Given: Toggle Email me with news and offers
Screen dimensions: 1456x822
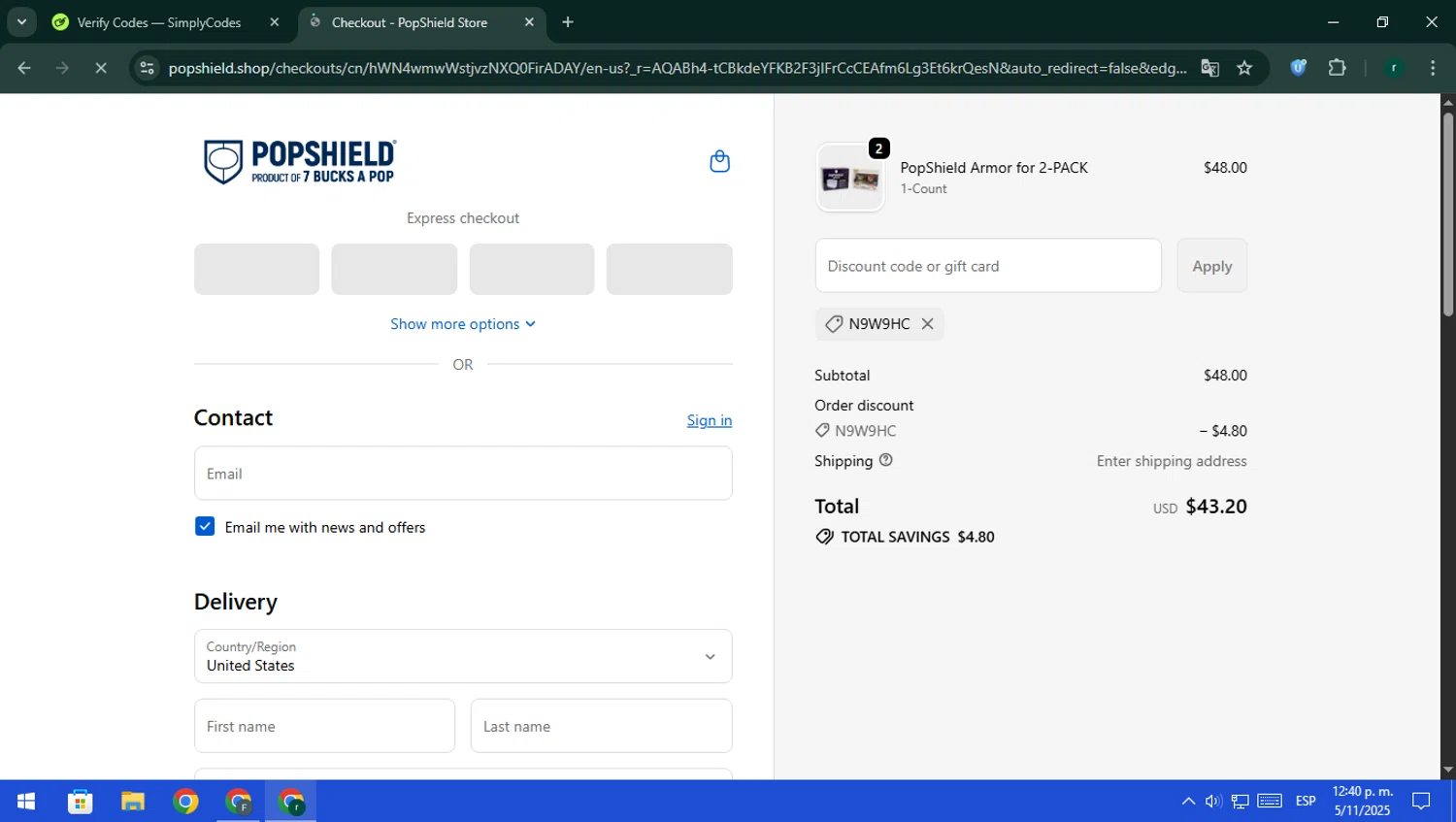Looking at the screenshot, I should (205, 526).
